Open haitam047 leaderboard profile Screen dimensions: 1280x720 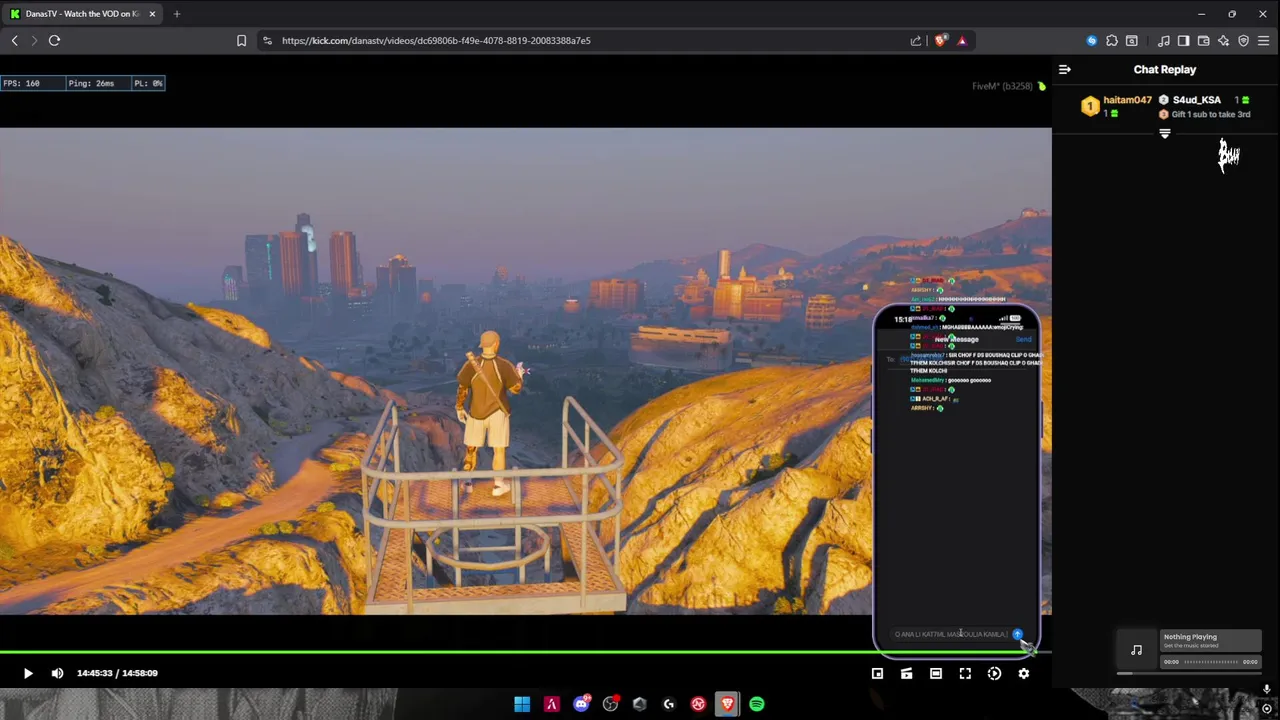1127,100
